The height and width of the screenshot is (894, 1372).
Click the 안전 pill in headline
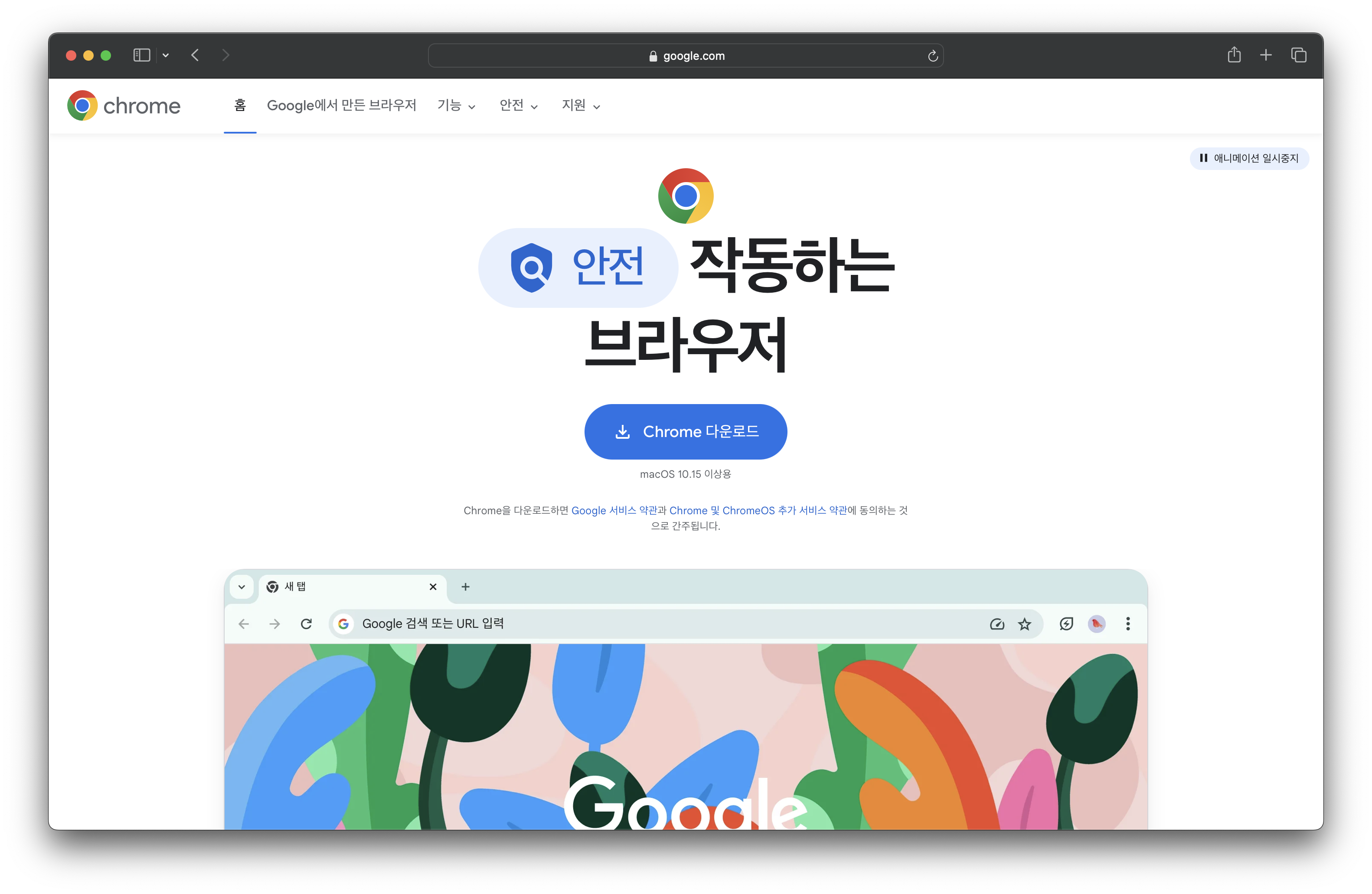(578, 268)
